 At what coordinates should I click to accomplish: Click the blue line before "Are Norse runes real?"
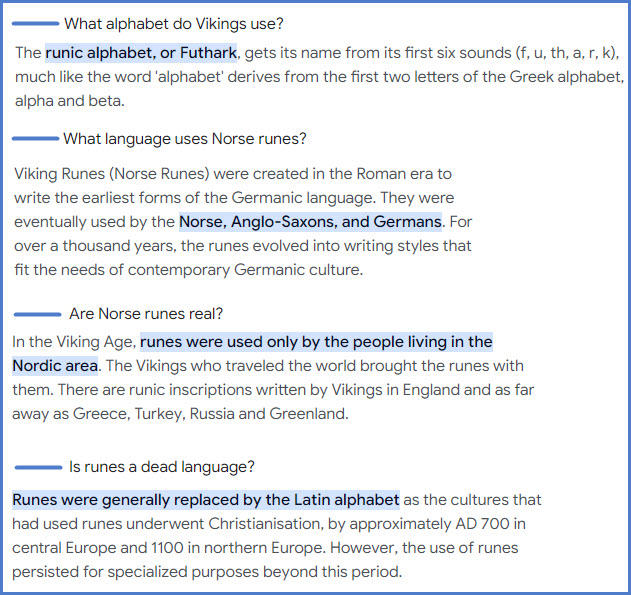click(x=37, y=314)
